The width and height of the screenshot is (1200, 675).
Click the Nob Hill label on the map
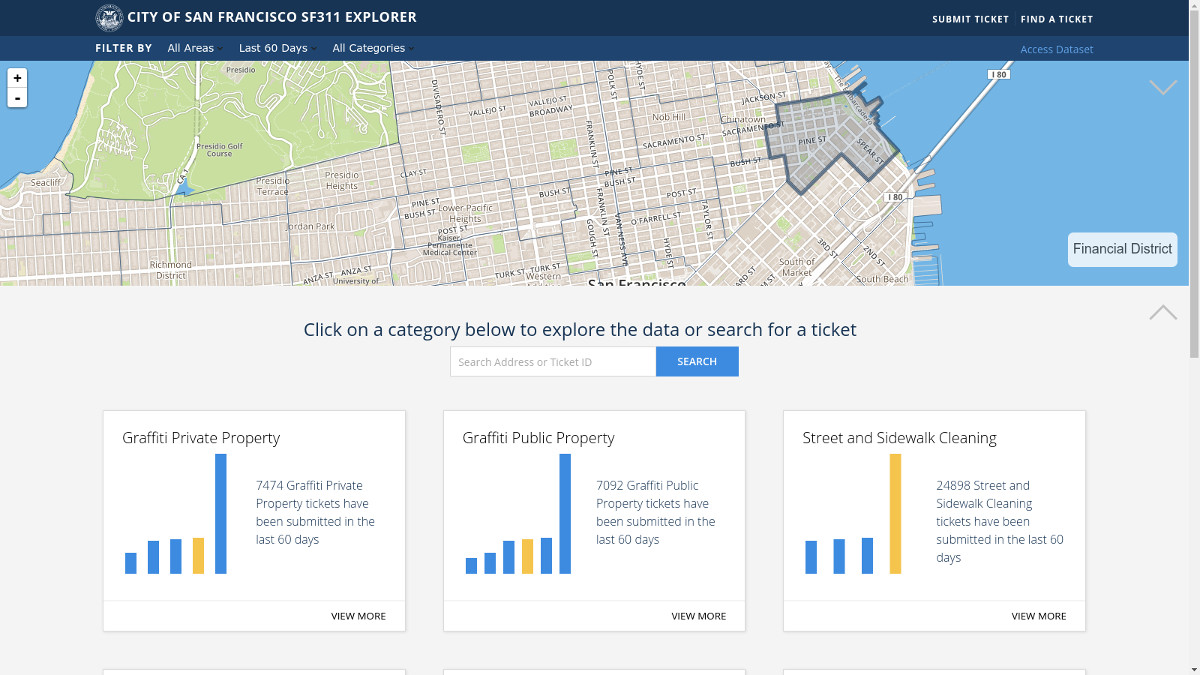pyautogui.click(x=669, y=117)
